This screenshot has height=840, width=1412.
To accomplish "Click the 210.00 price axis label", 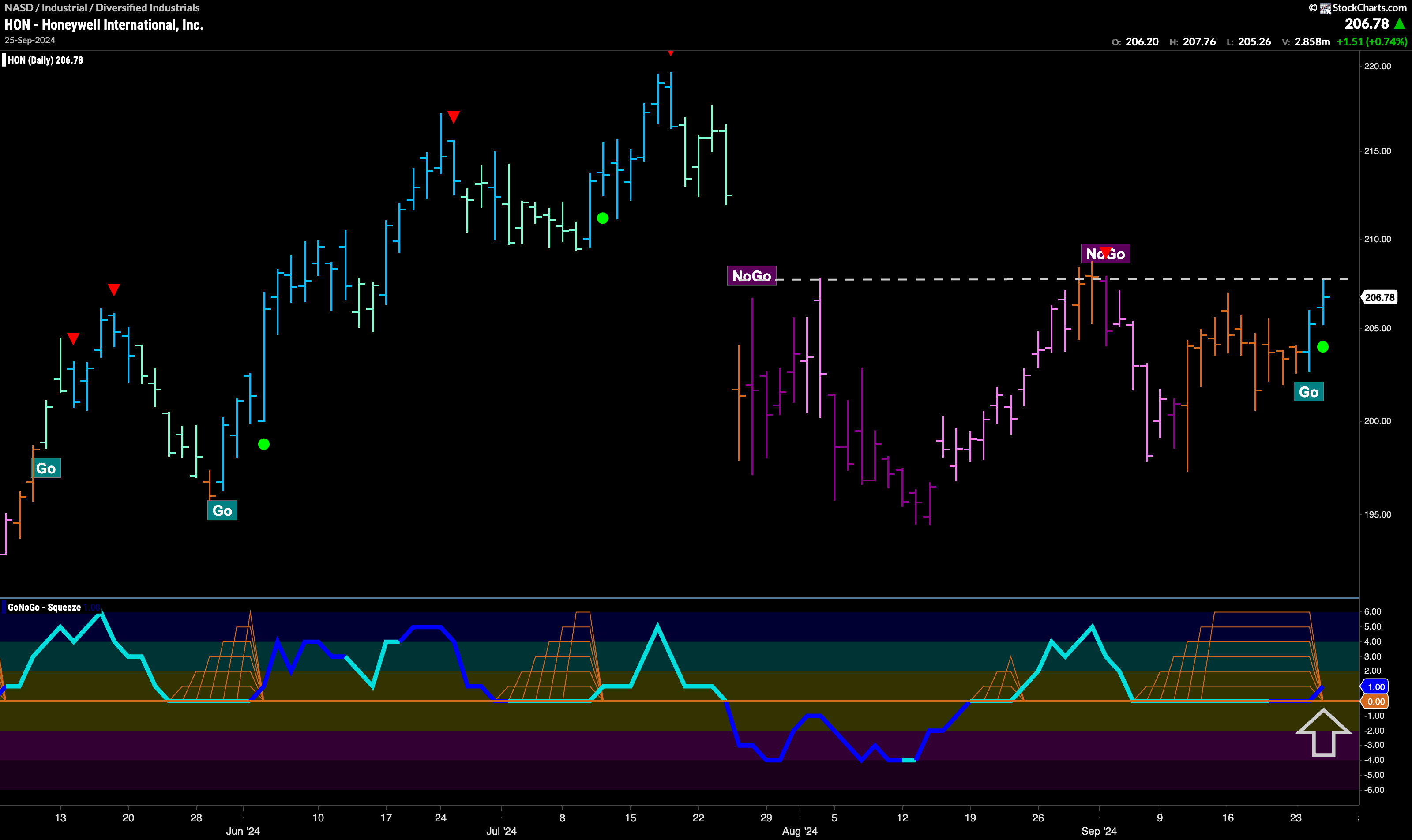I will 1378,239.
